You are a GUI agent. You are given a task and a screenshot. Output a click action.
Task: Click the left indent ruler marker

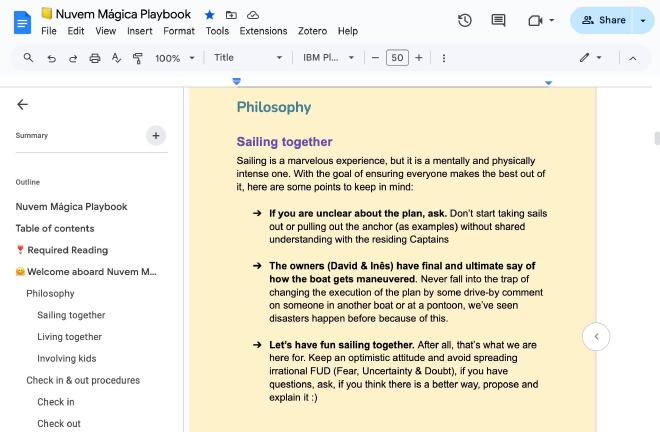(x=237, y=81)
